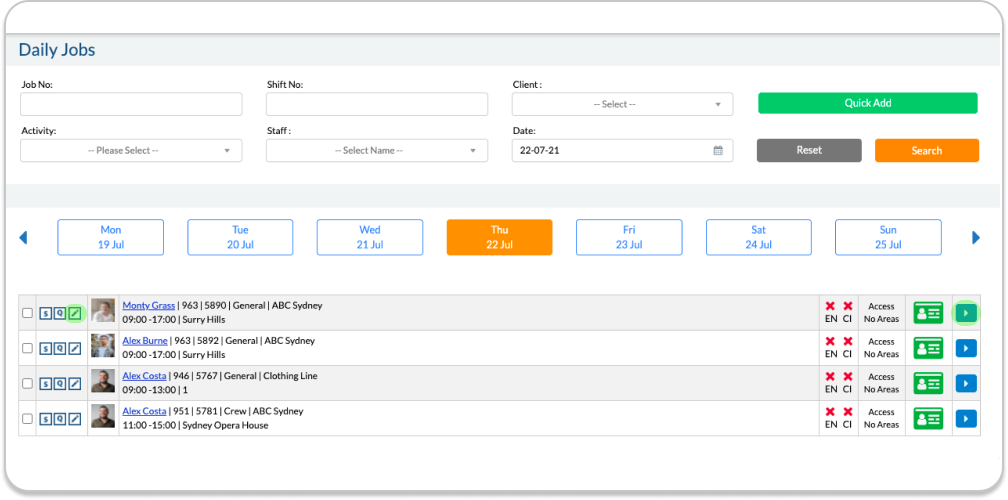Click the edit pencil in the Sydney Opera House row
The width and height of the screenshot is (1008, 500).
[75, 418]
